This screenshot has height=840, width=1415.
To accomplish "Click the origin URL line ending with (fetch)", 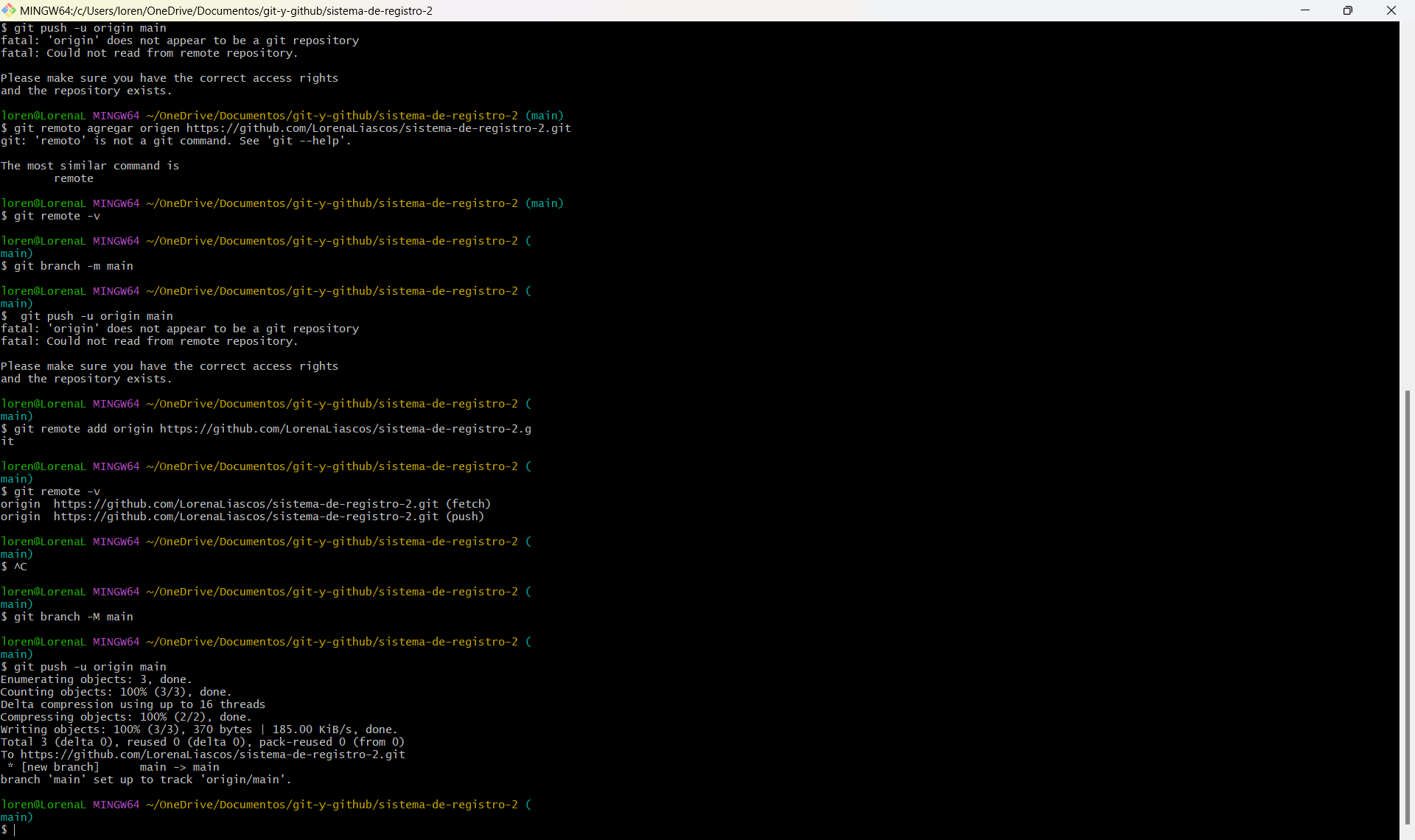I will pyautogui.click(x=245, y=504).
